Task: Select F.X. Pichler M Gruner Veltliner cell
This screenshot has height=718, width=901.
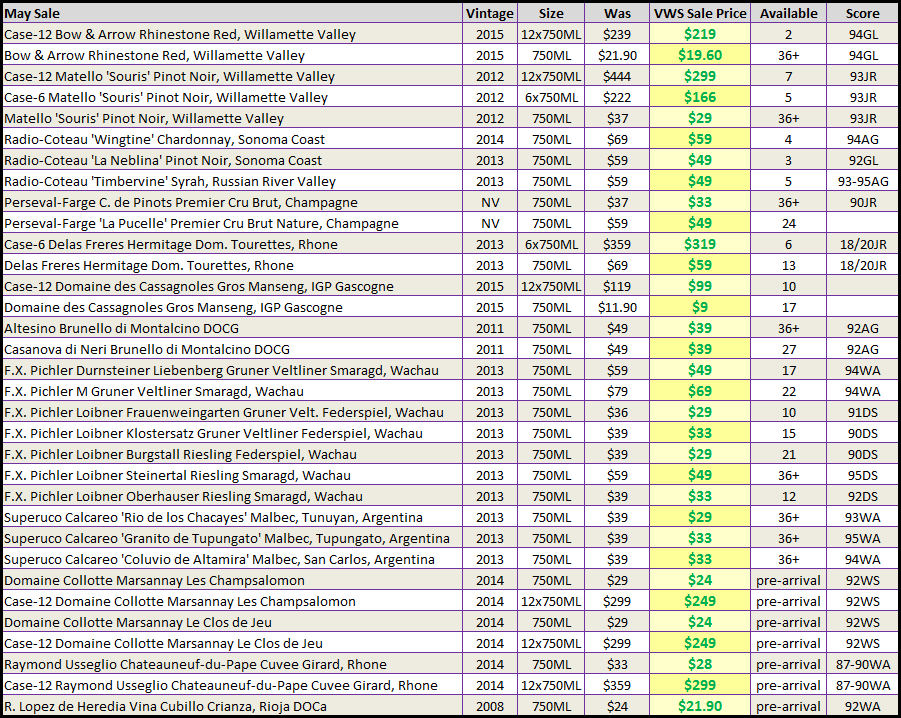Action: 232,391
